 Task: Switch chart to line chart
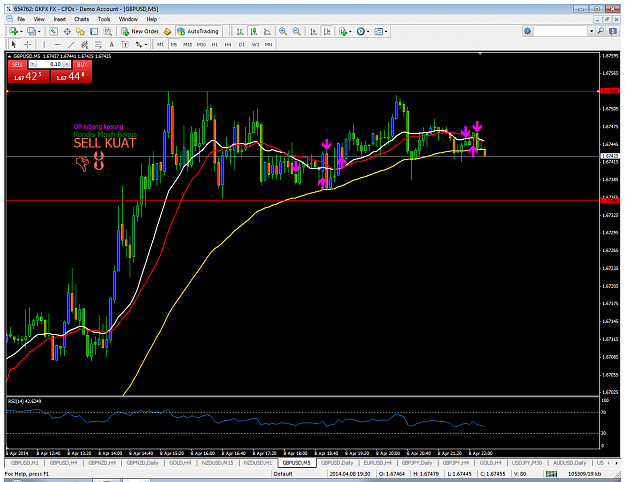(x=267, y=31)
